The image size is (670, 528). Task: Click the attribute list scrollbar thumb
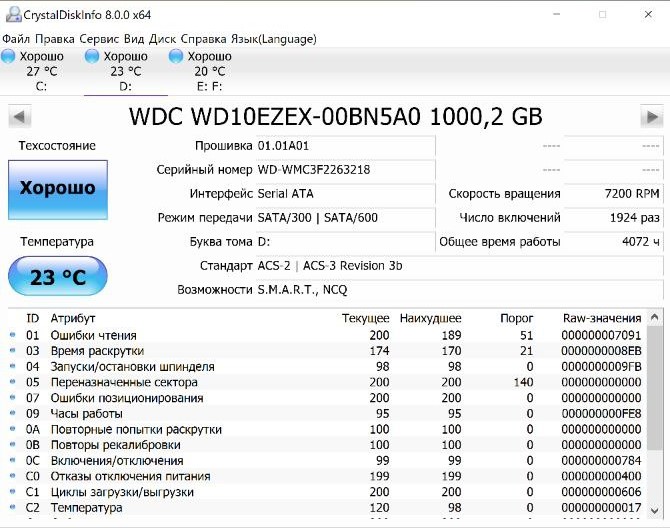point(654,388)
